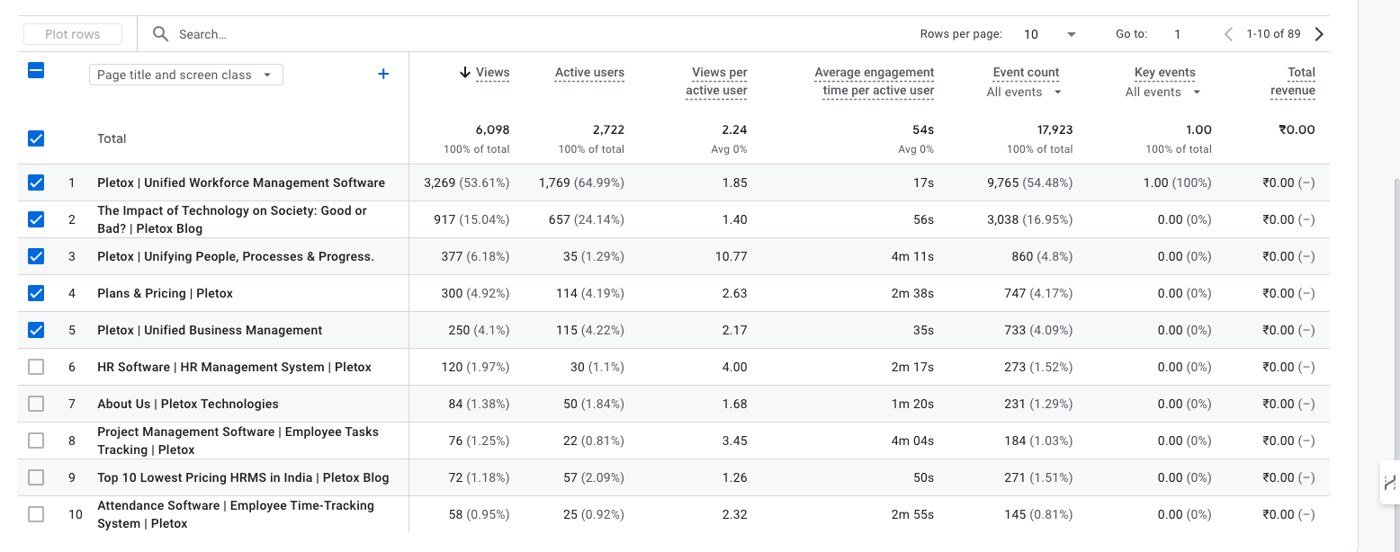Image resolution: width=1400 pixels, height=552 pixels.
Task: Sort by the Active users column
Action: (590, 72)
